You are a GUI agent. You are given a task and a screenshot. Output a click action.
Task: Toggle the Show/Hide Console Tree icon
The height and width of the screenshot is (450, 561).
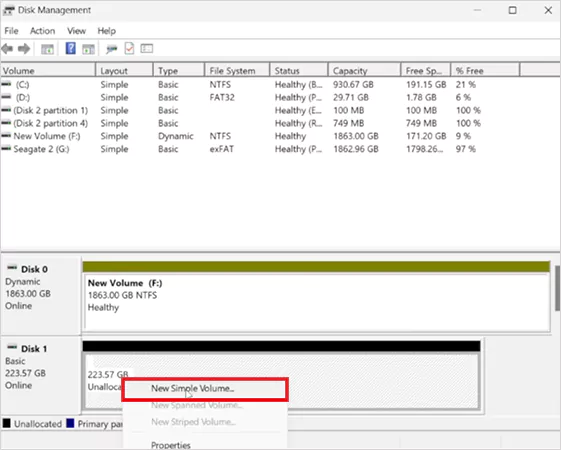[x=47, y=49]
